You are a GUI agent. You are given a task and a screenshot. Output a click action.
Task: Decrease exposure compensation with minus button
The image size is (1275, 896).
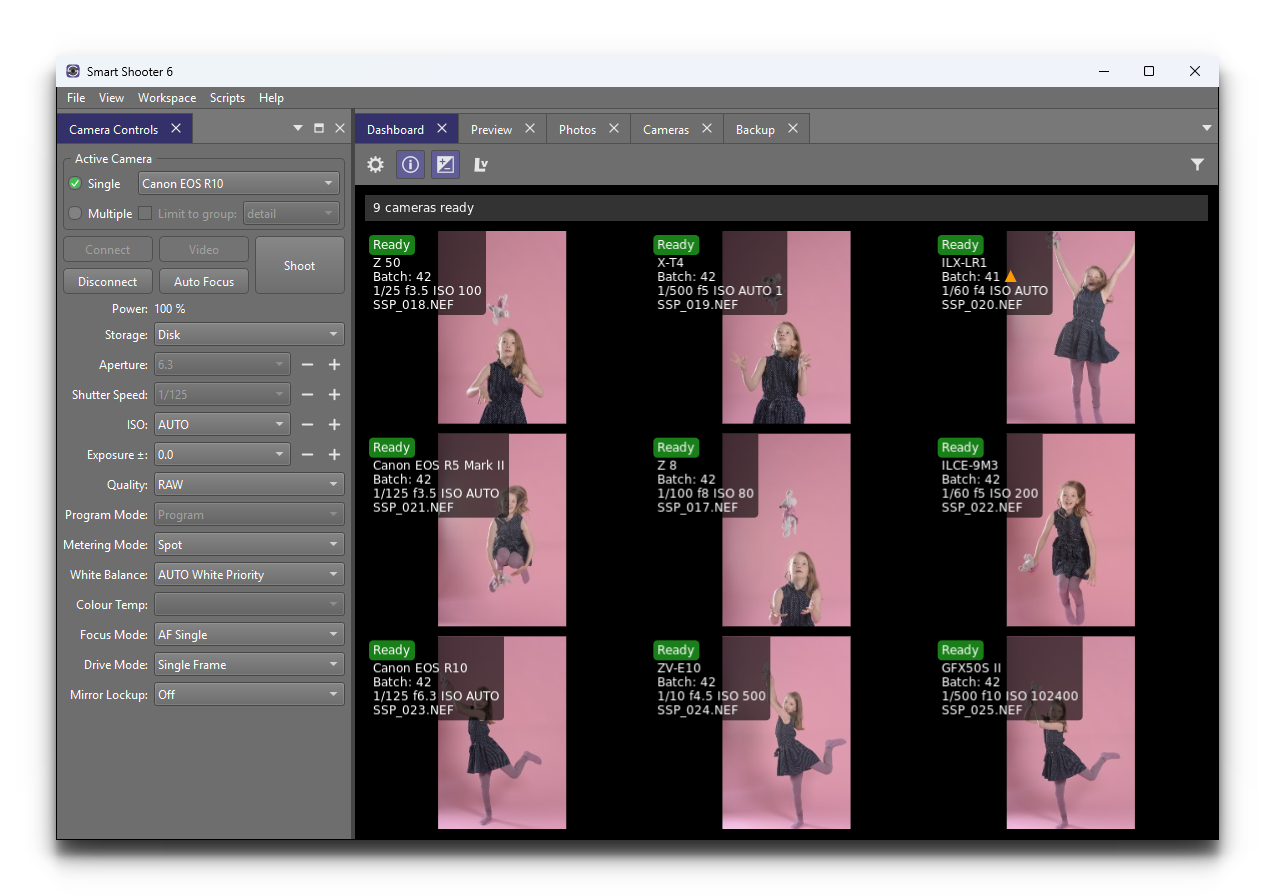[x=308, y=455]
